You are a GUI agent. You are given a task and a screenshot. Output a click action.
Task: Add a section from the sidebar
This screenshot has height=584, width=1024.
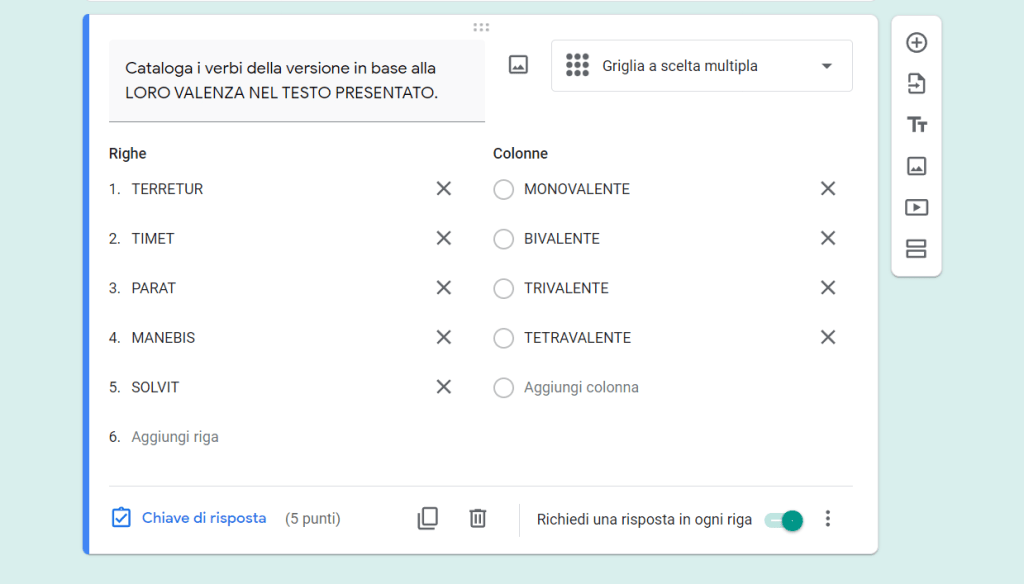click(x=916, y=249)
